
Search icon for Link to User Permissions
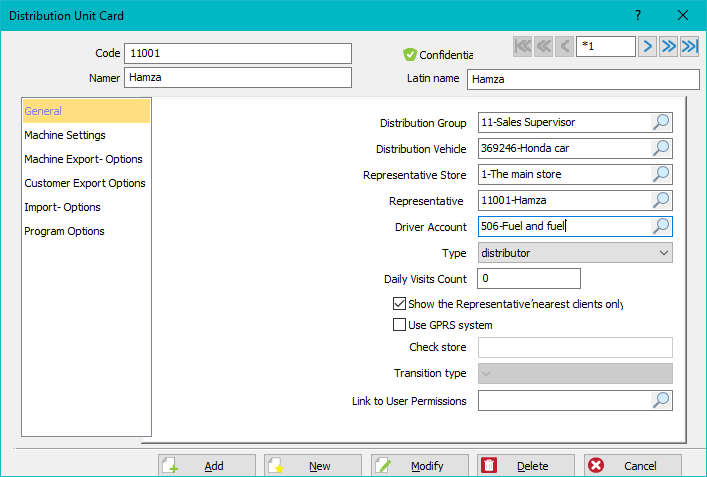661,400
